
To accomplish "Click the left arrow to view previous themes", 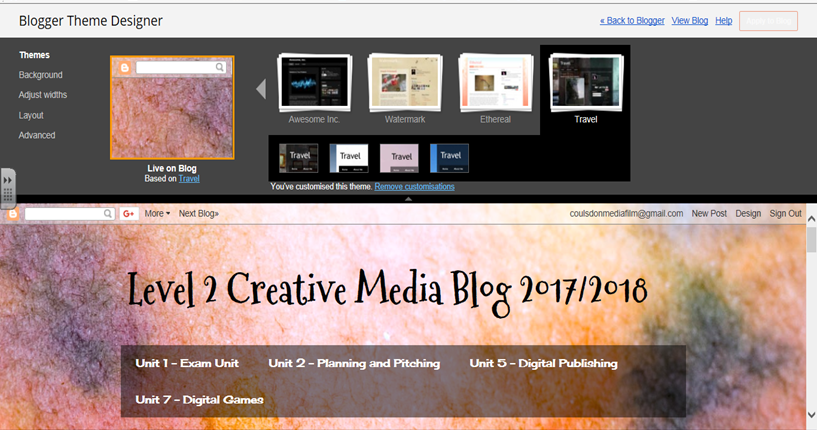I will click(261, 89).
